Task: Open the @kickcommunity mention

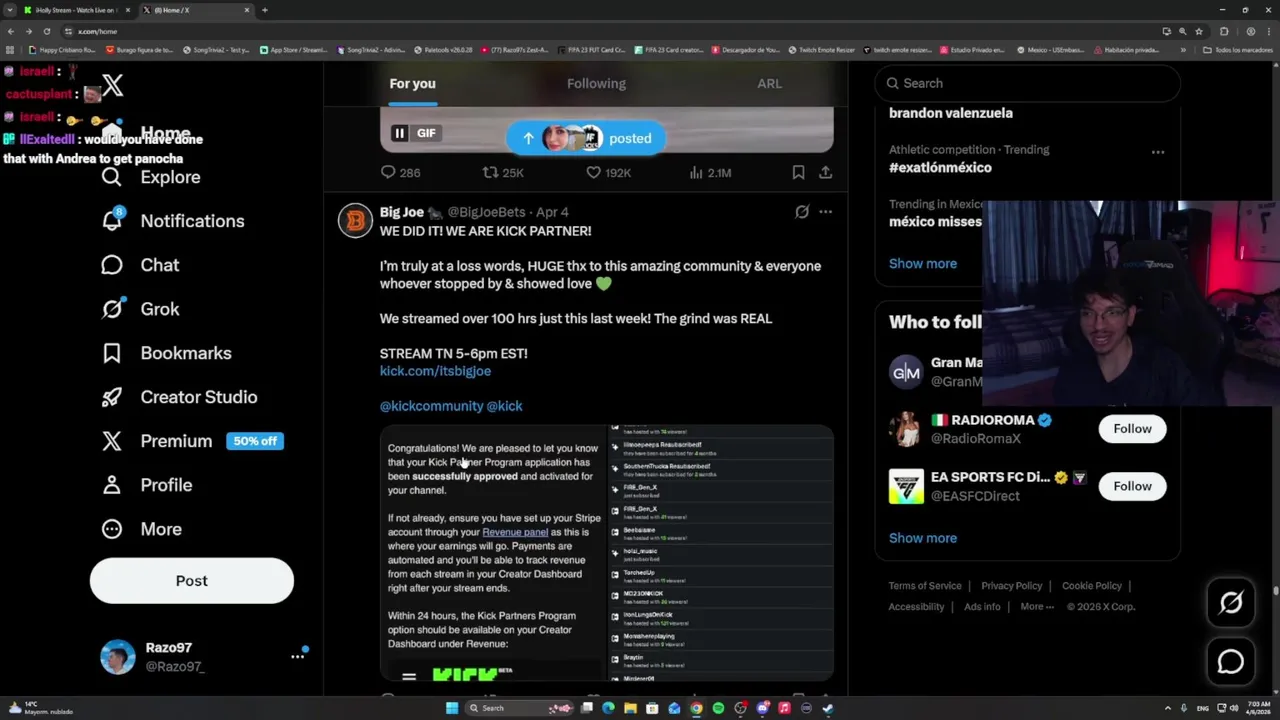Action: 430,406
